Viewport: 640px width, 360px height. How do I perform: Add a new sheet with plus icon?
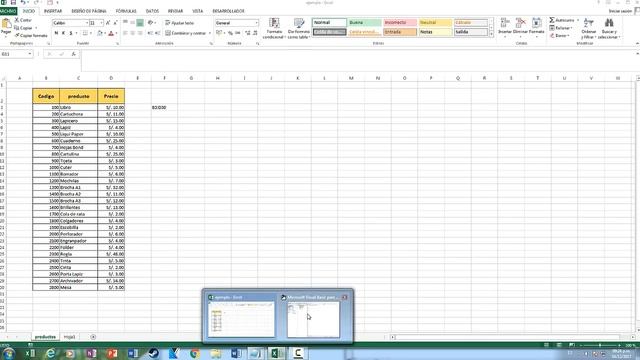(93, 337)
